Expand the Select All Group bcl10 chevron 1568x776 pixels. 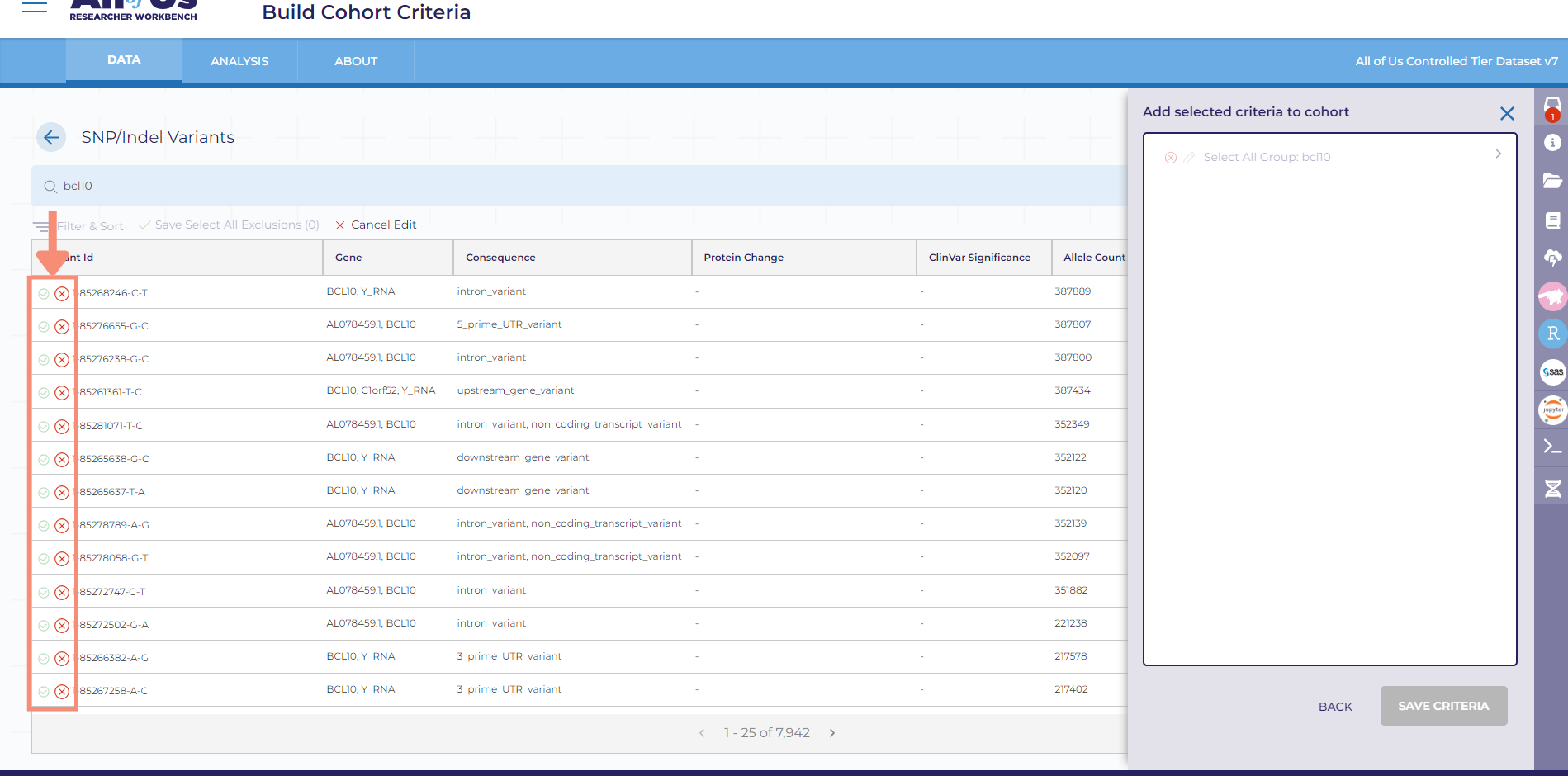pyautogui.click(x=1498, y=154)
